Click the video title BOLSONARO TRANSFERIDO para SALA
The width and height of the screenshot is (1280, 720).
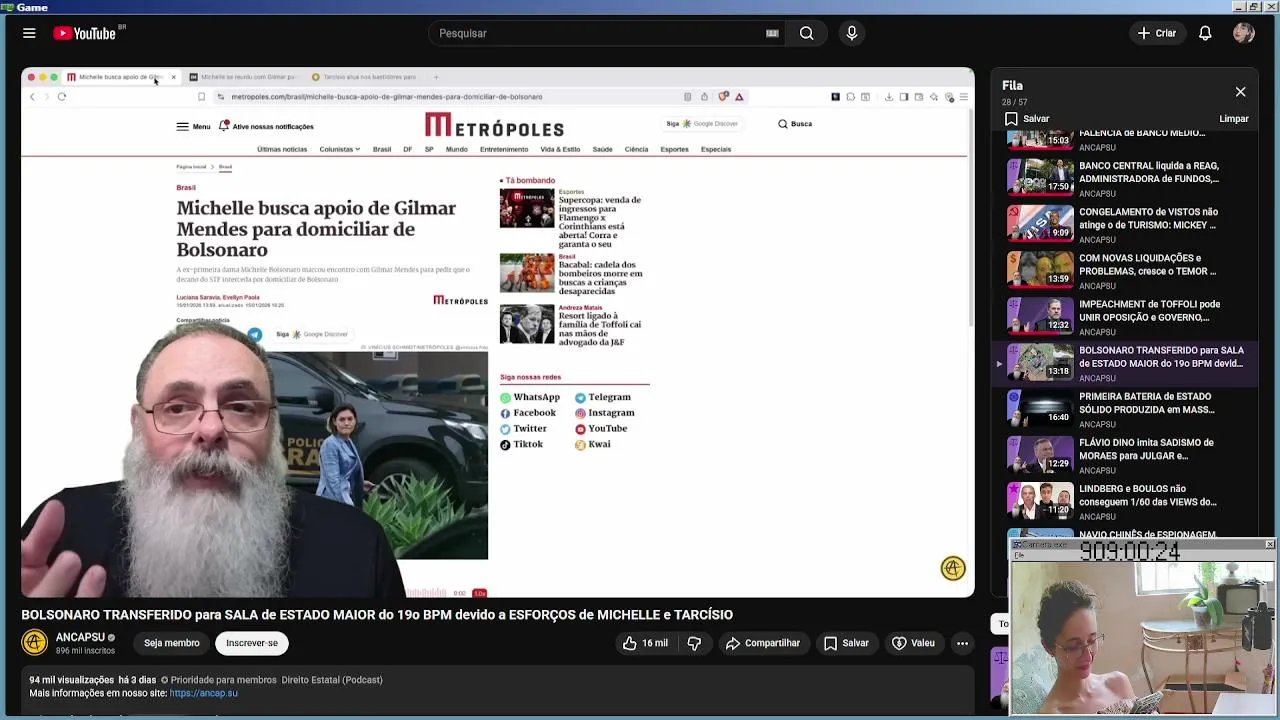pyautogui.click(x=377, y=615)
